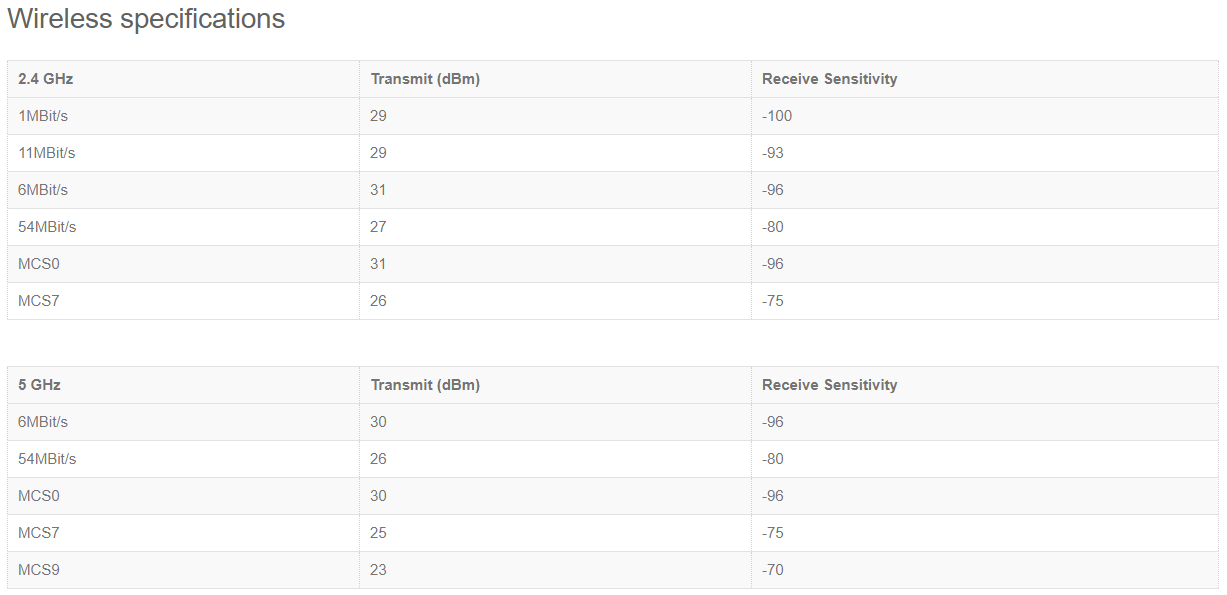Click Receive Sensitivity header in 2.4 GHz table
Viewport: 1227px width, 595px height.
(x=829, y=79)
